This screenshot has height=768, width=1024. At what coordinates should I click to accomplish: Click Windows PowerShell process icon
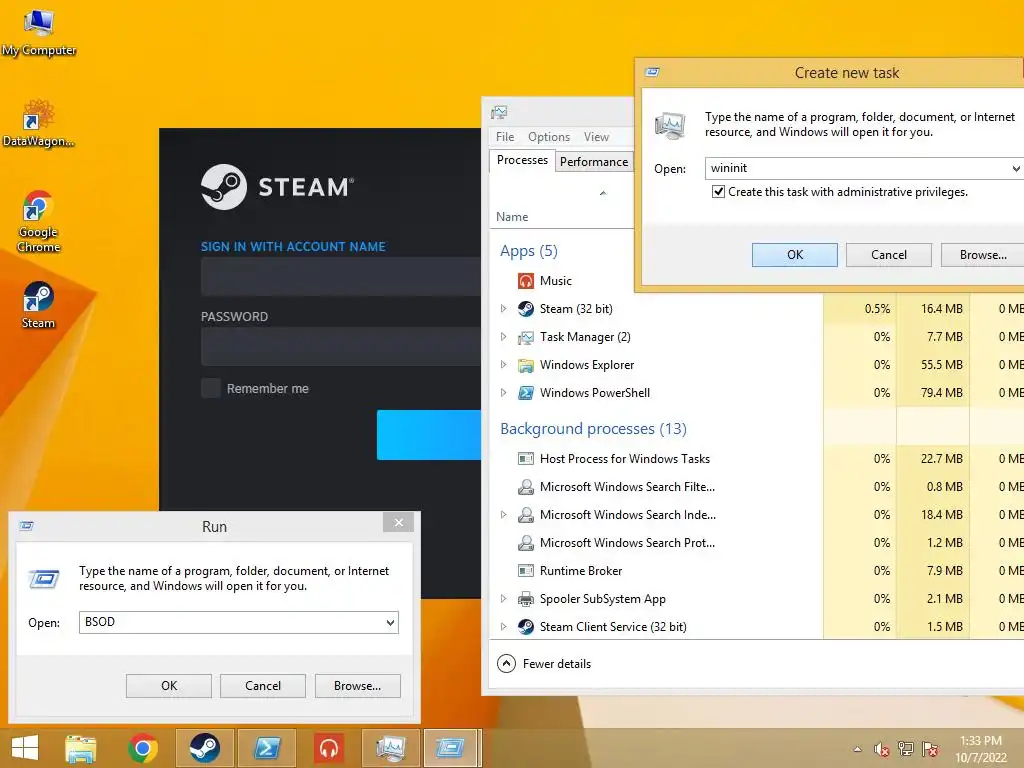click(x=526, y=392)
